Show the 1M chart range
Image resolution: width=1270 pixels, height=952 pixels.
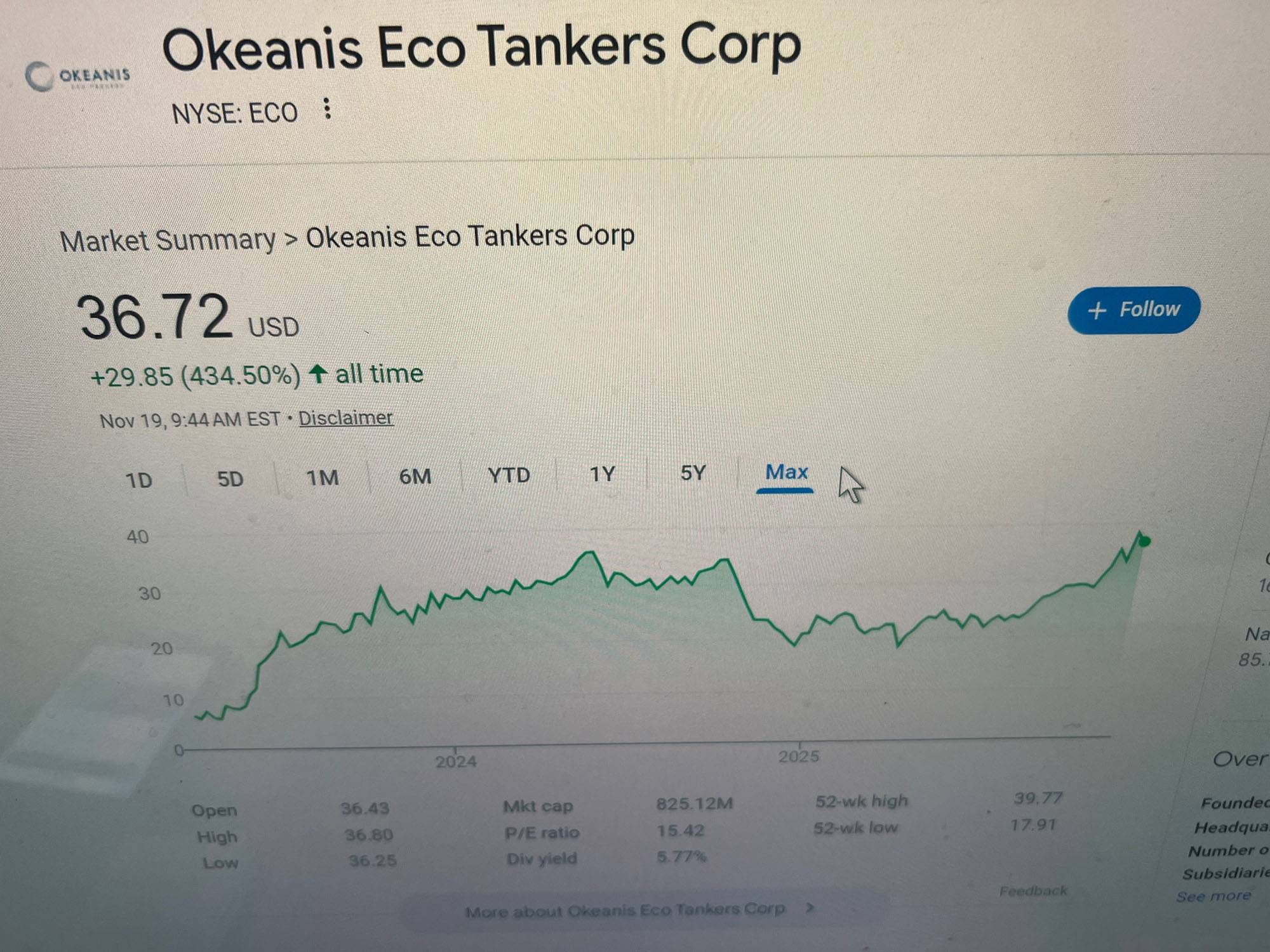click(323, 477)
